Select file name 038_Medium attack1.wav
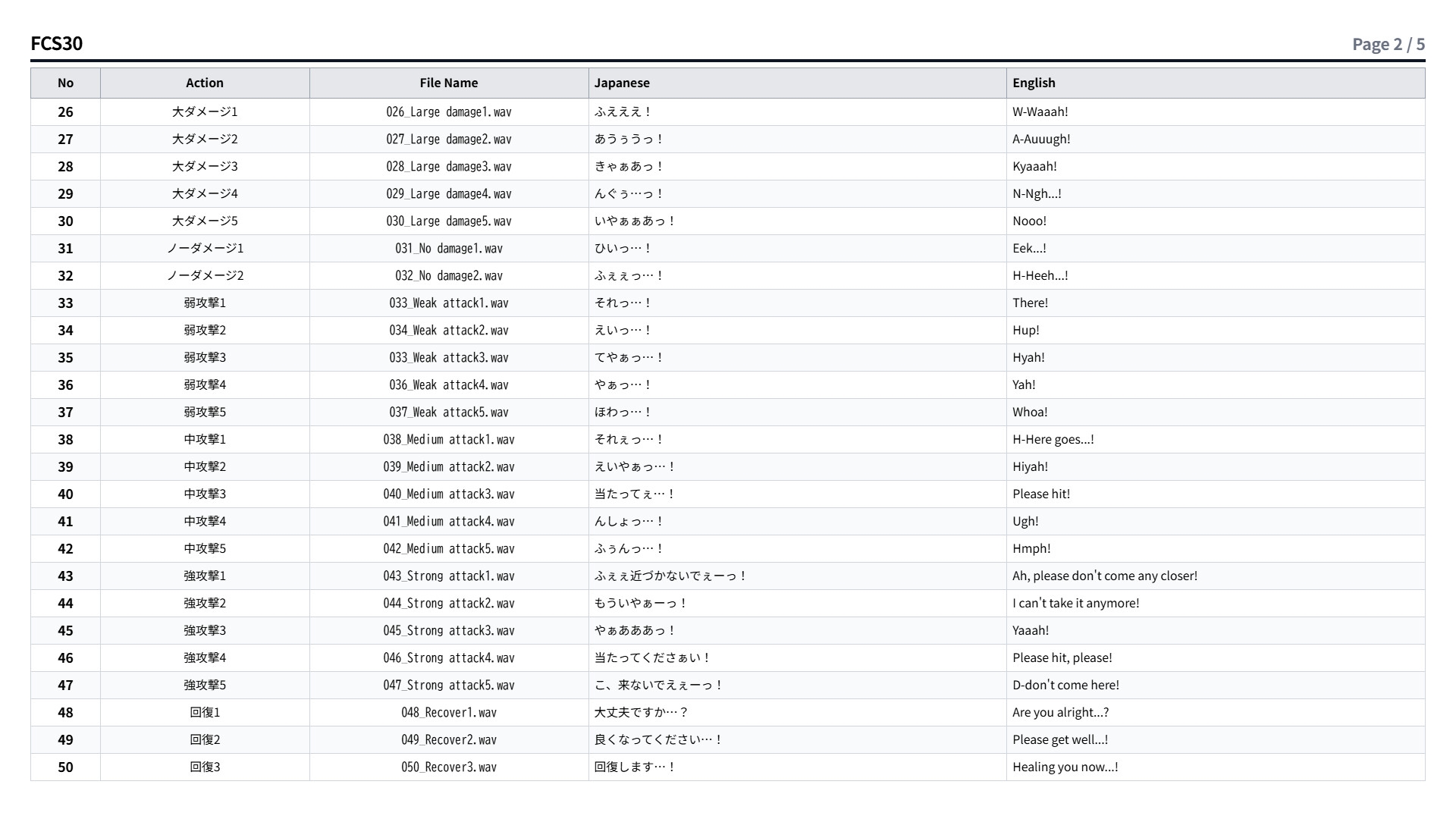This screenshot has height=819, width=1456. point(449,439)
